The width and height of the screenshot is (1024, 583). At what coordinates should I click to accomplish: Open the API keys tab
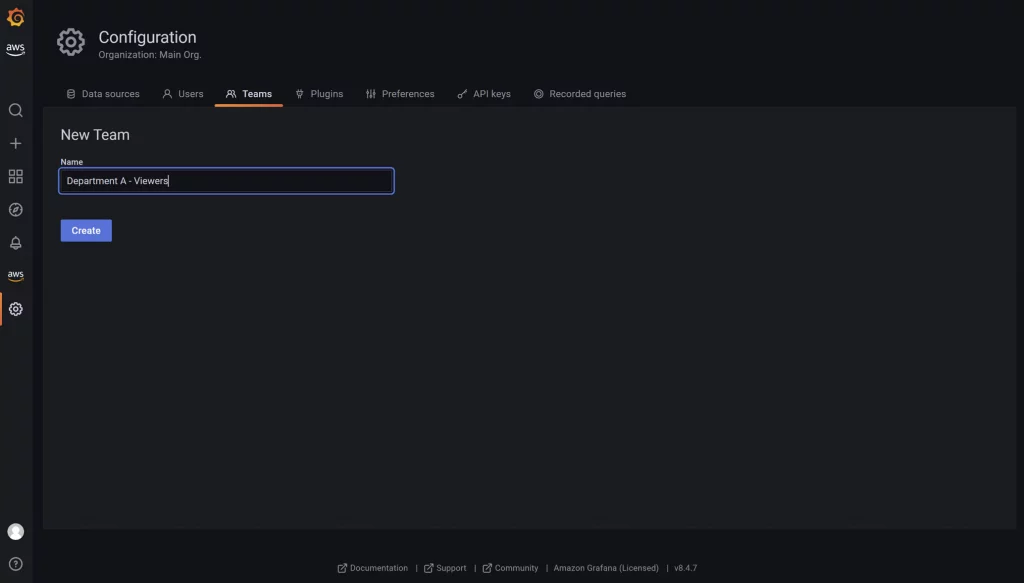pyautogui.click(x=484, y=93)
